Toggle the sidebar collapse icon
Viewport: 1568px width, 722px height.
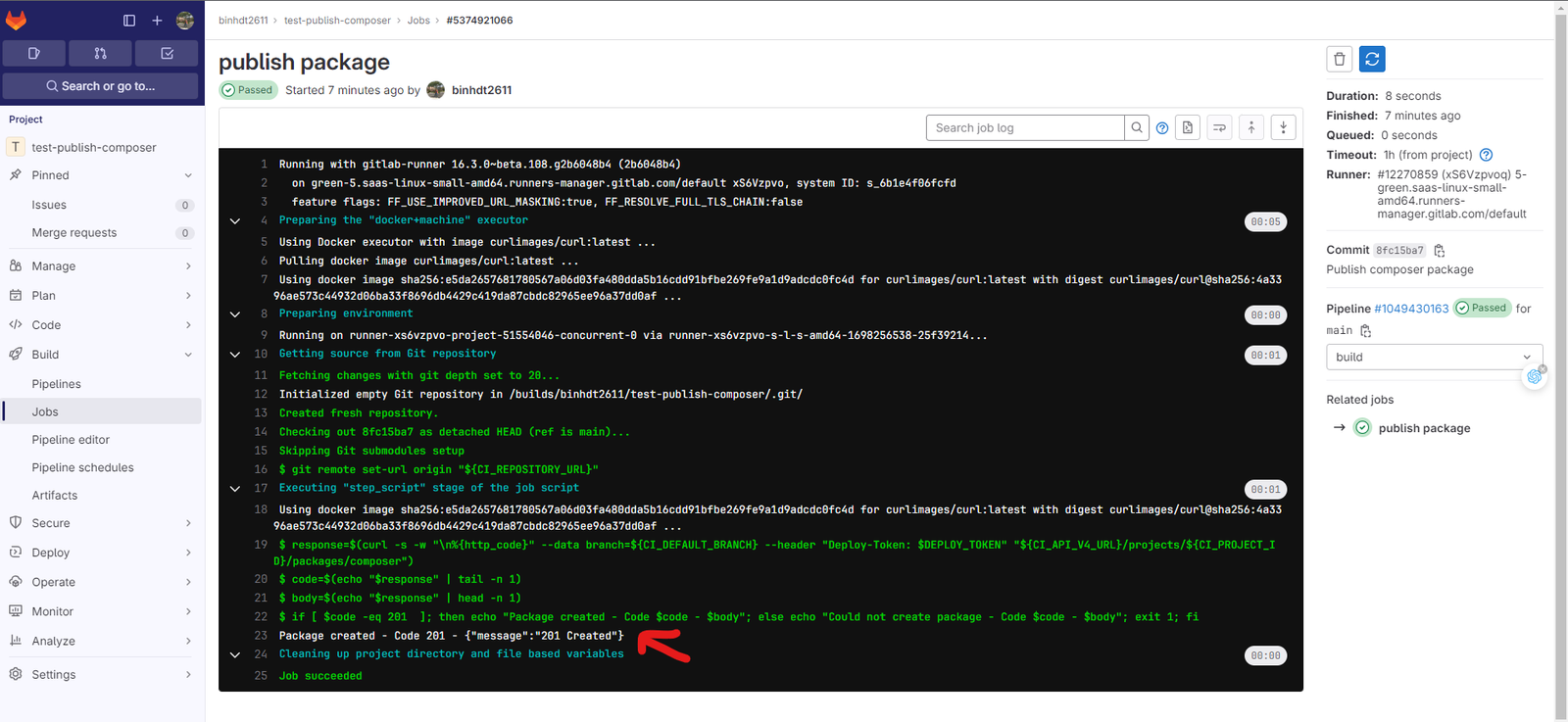click(x=129, y=21)
